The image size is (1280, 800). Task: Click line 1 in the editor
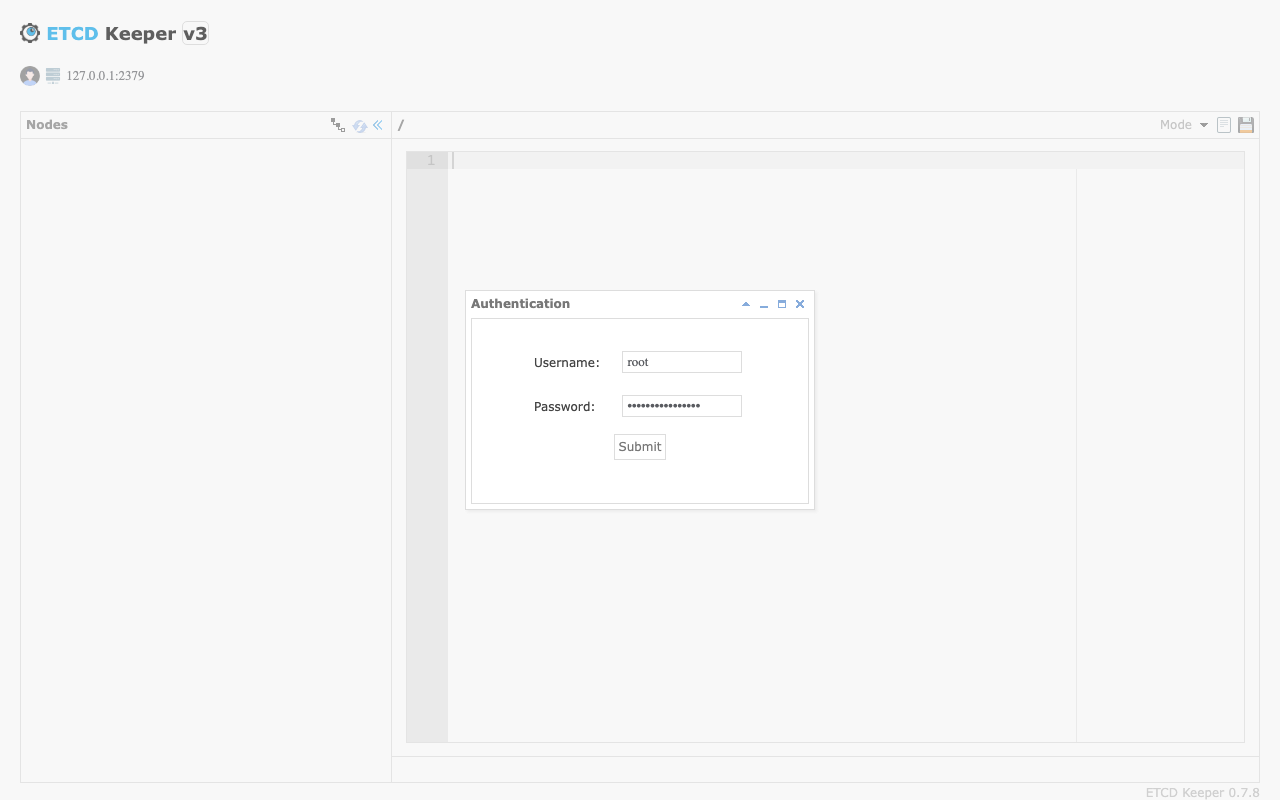(846, 160)
